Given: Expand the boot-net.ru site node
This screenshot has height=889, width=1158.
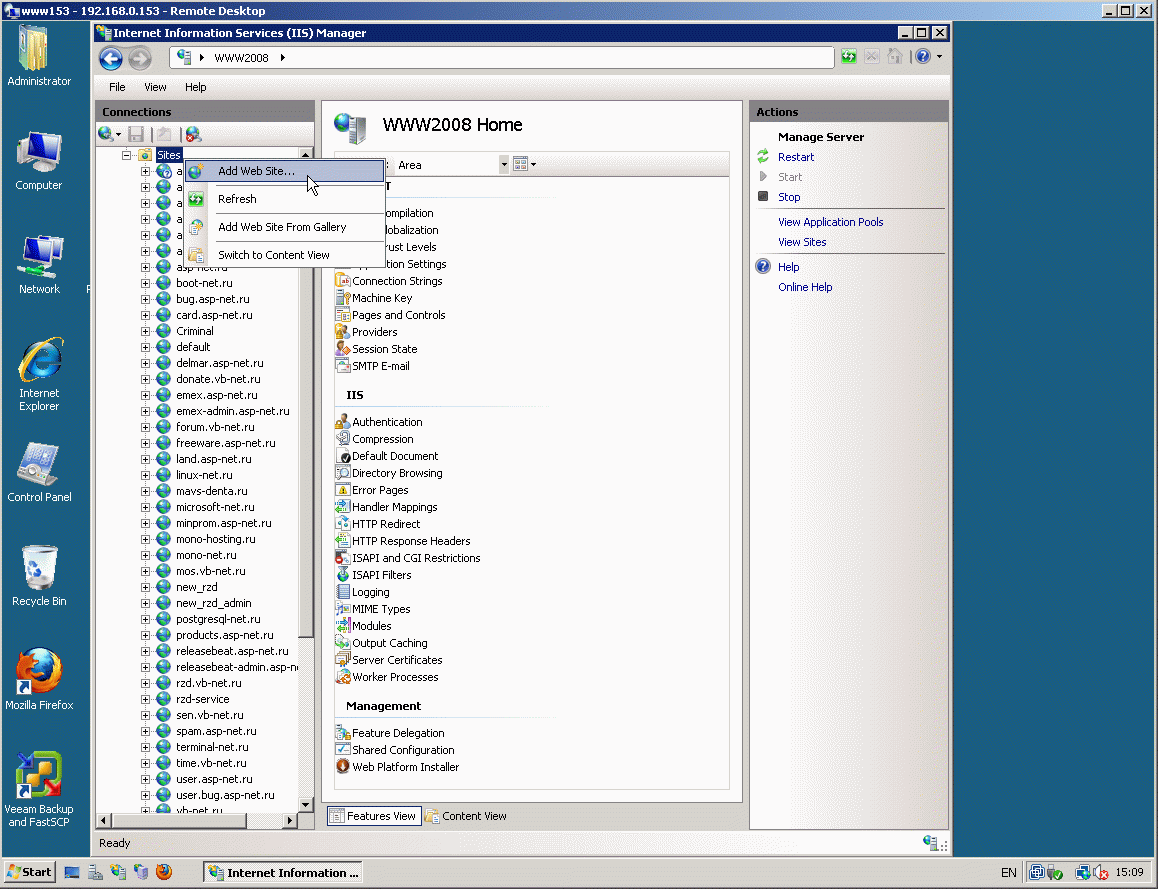Looking at the screenshot, I should tap(145, 284).
